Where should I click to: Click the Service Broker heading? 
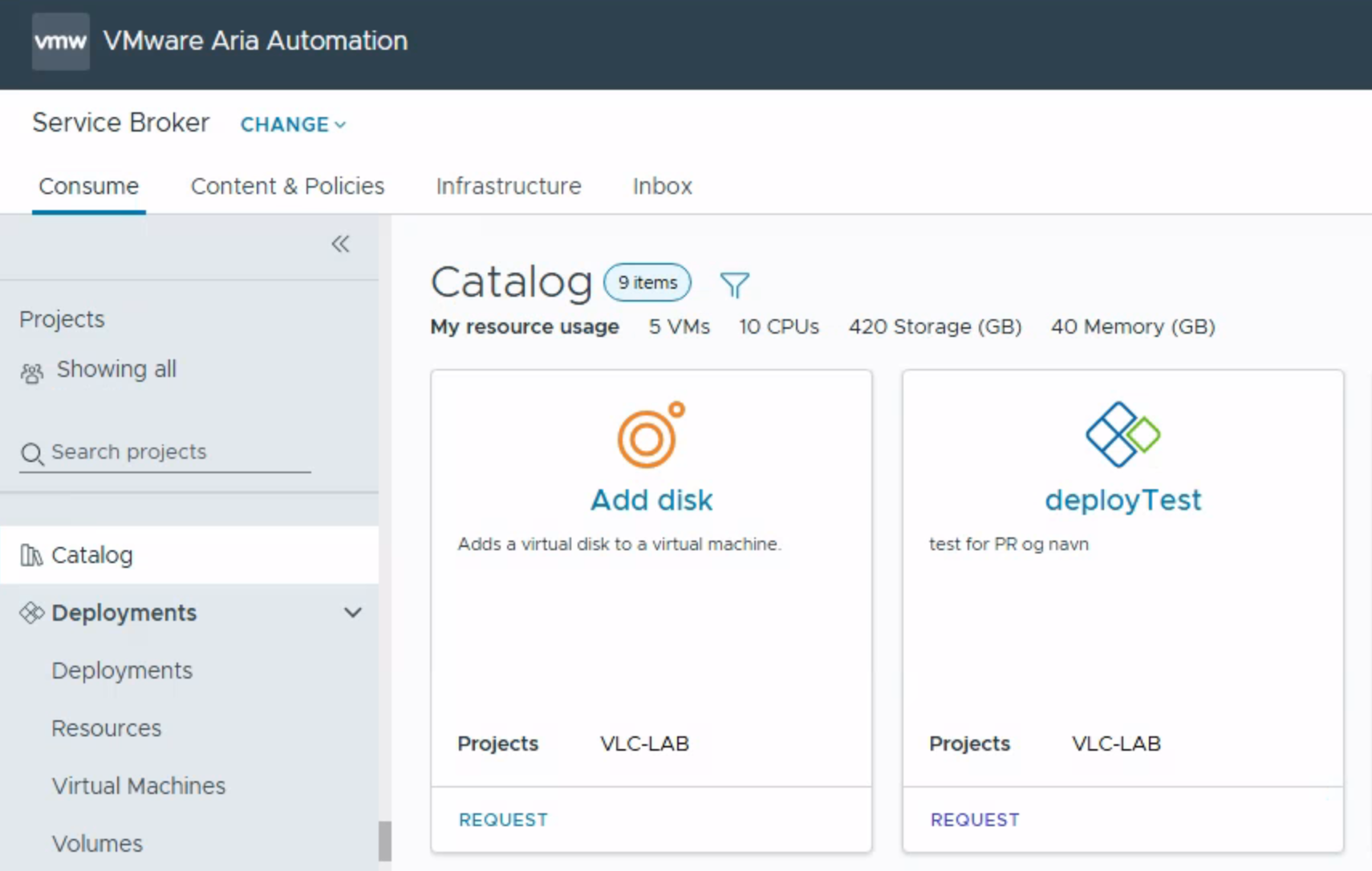pyautogui.click(x=120, y=123)
